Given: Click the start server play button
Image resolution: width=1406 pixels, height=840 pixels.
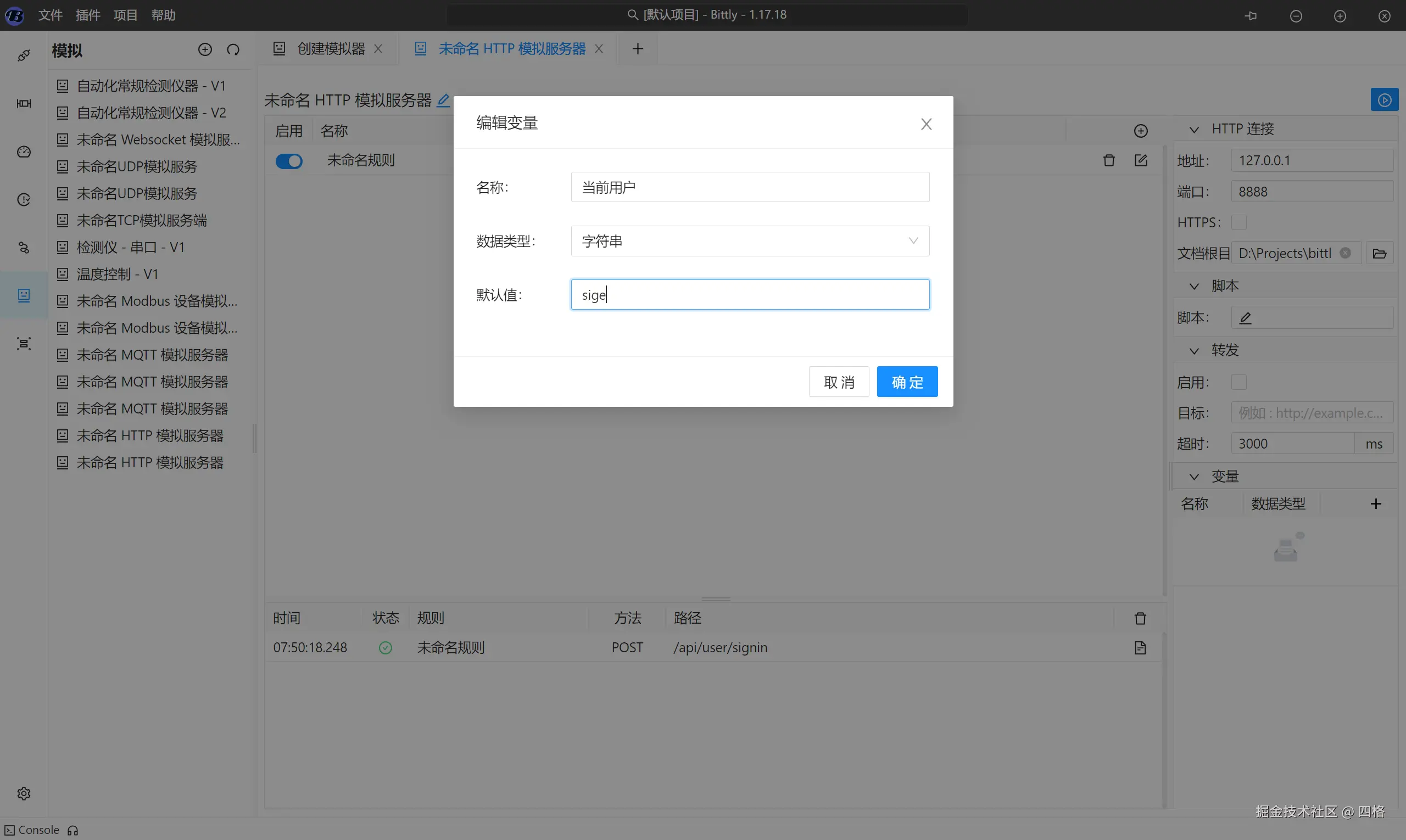Looking at the screenshot, I should pyautogui.click(x=1384, y=100).
